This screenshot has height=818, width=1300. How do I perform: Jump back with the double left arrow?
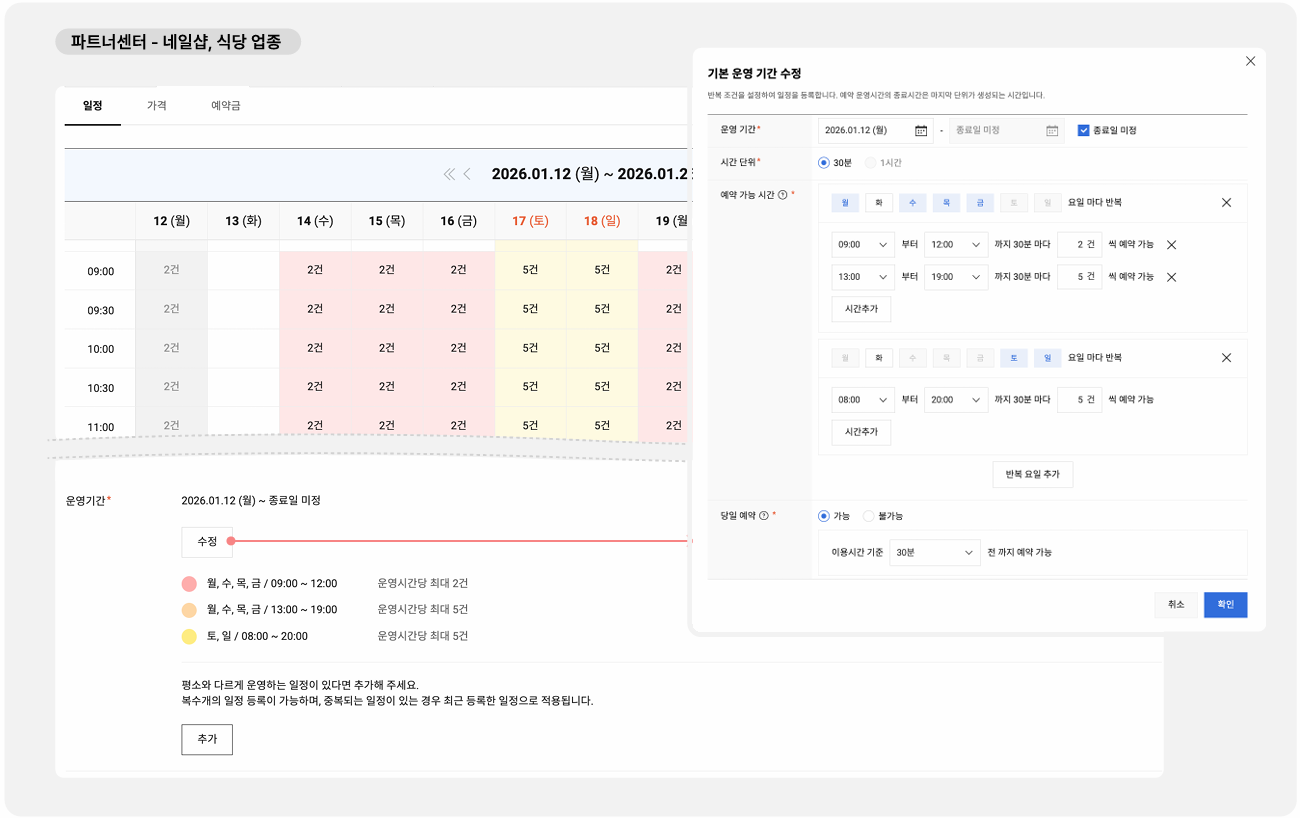449,175
